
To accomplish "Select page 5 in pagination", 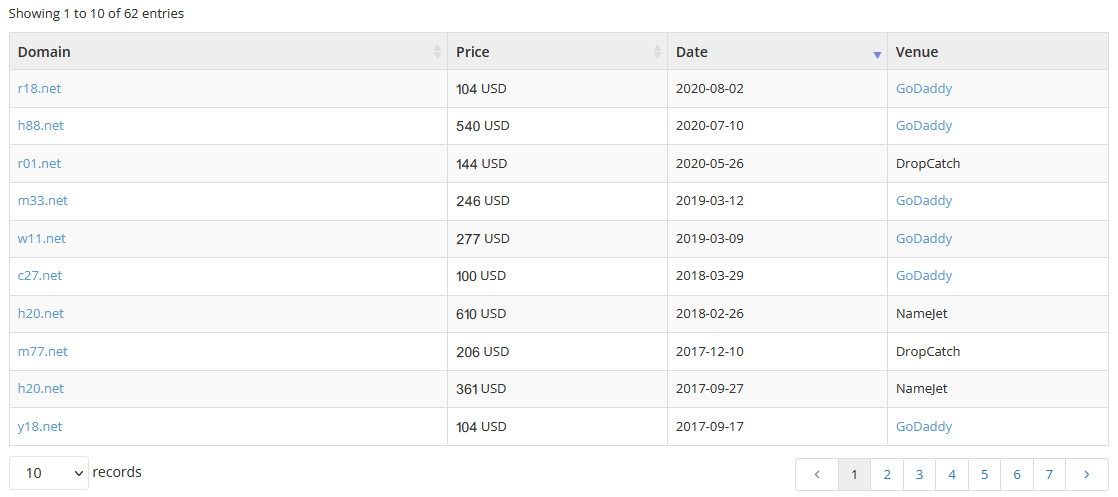I will [x=985, y=474].
